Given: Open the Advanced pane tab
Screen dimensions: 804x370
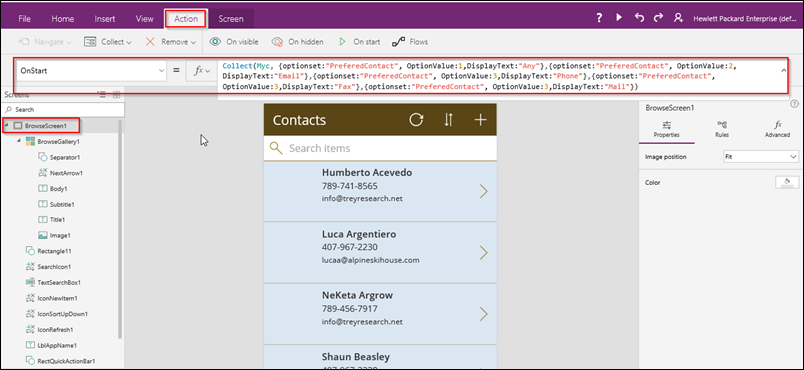Looking at the screenshot, I should tap(777, 130).
